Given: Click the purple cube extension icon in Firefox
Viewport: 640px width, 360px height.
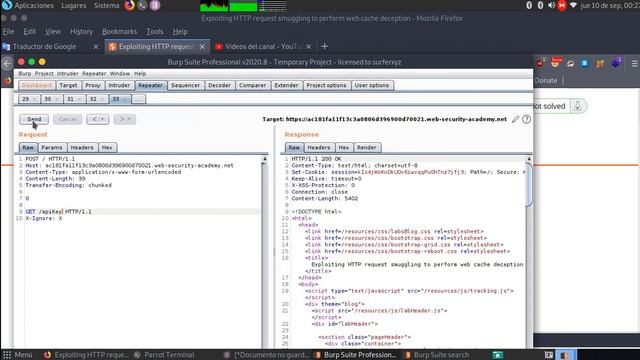Looking at the screenshot, I should [616, 63].
